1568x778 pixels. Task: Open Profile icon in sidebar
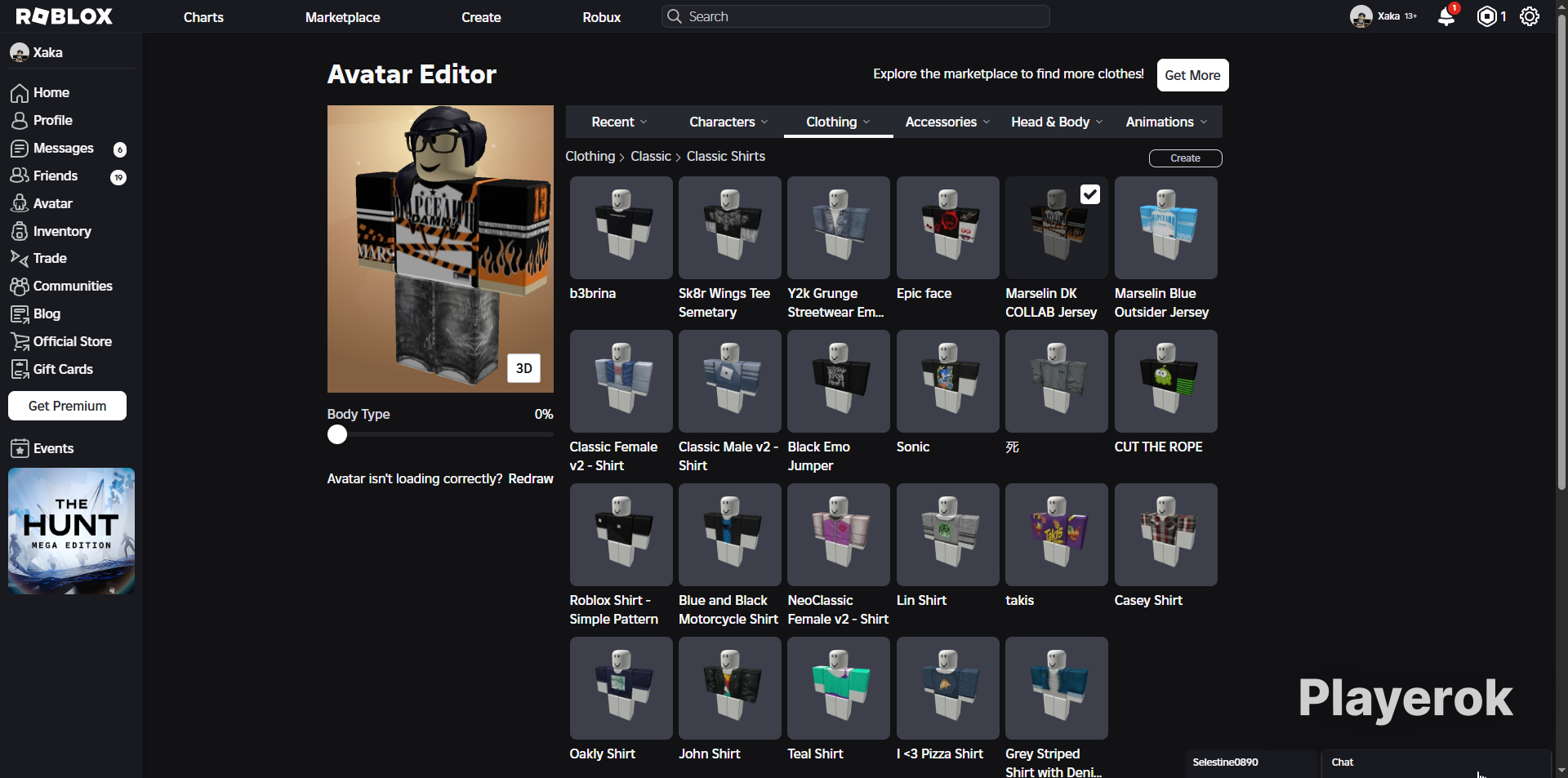[20, 121]
